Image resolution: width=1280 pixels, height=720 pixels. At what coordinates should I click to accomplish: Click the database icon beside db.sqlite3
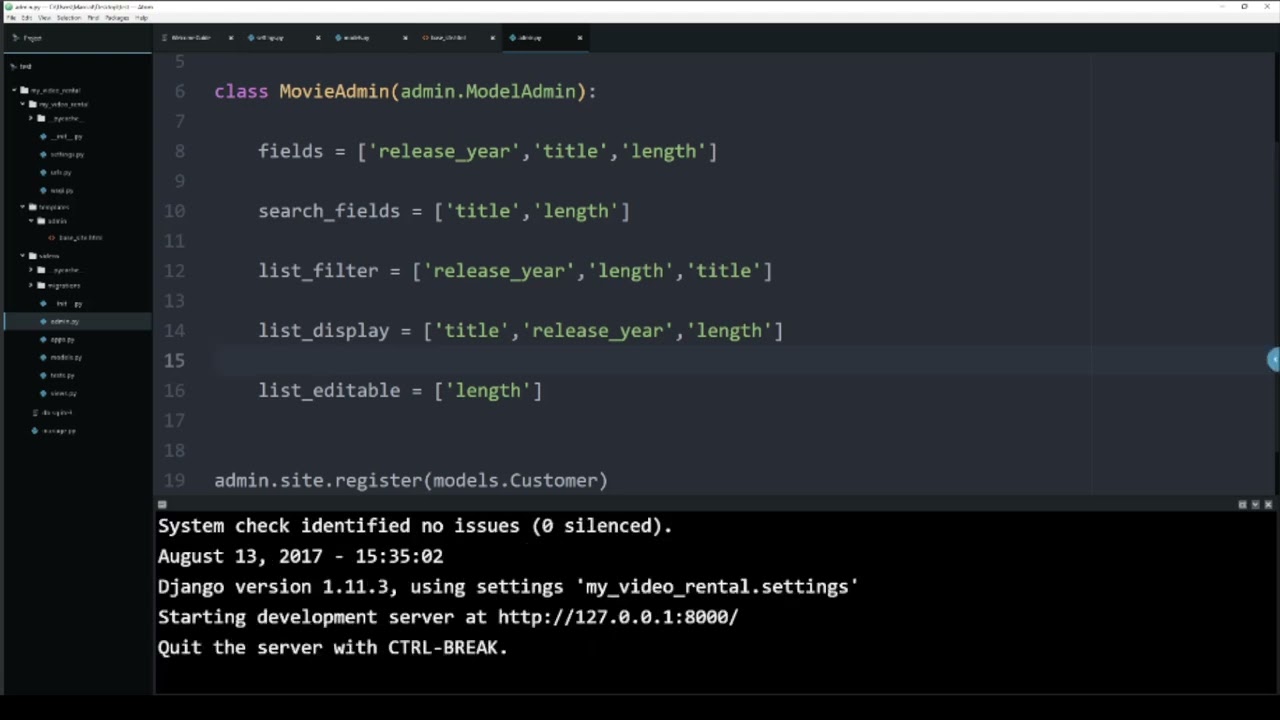click(35, 412)
